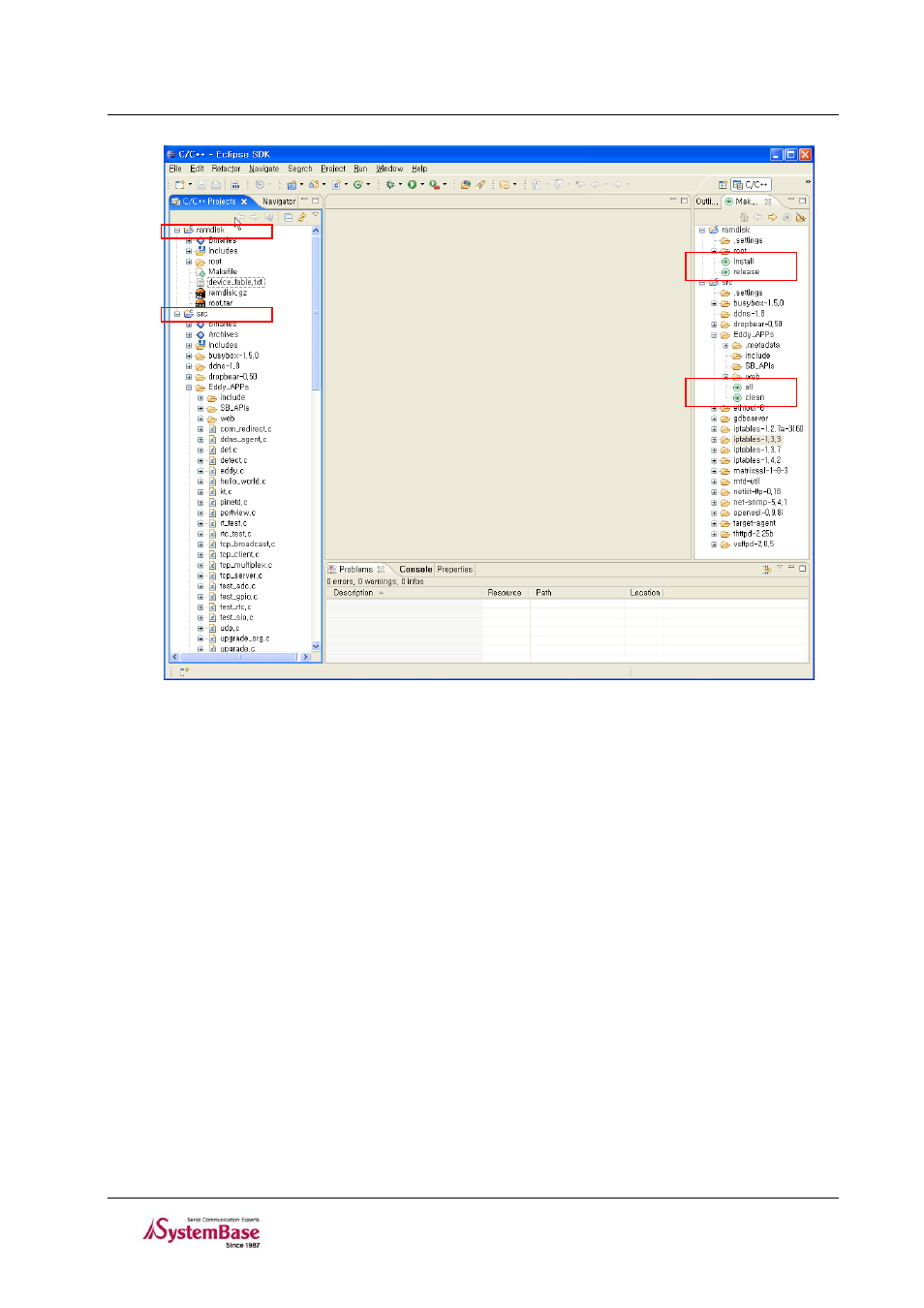Click the New C/C++ Project icon
Viewport: 924px width, 1308px height.
click(292, 184)
